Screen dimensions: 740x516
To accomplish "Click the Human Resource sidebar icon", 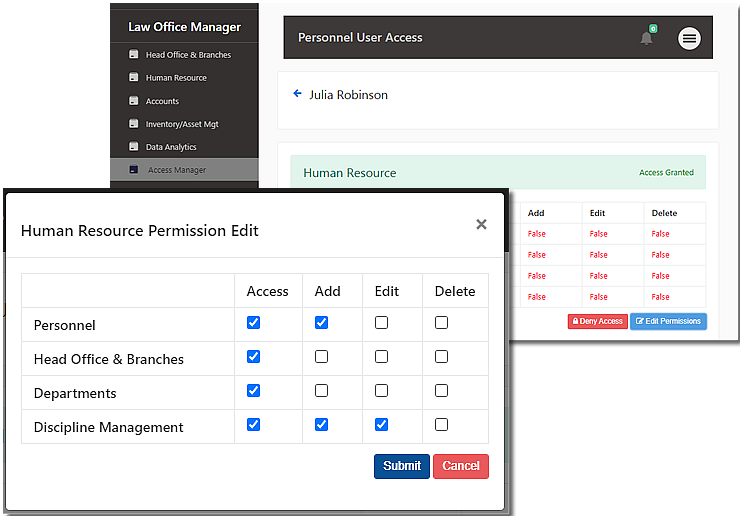I will coord(133,78).
